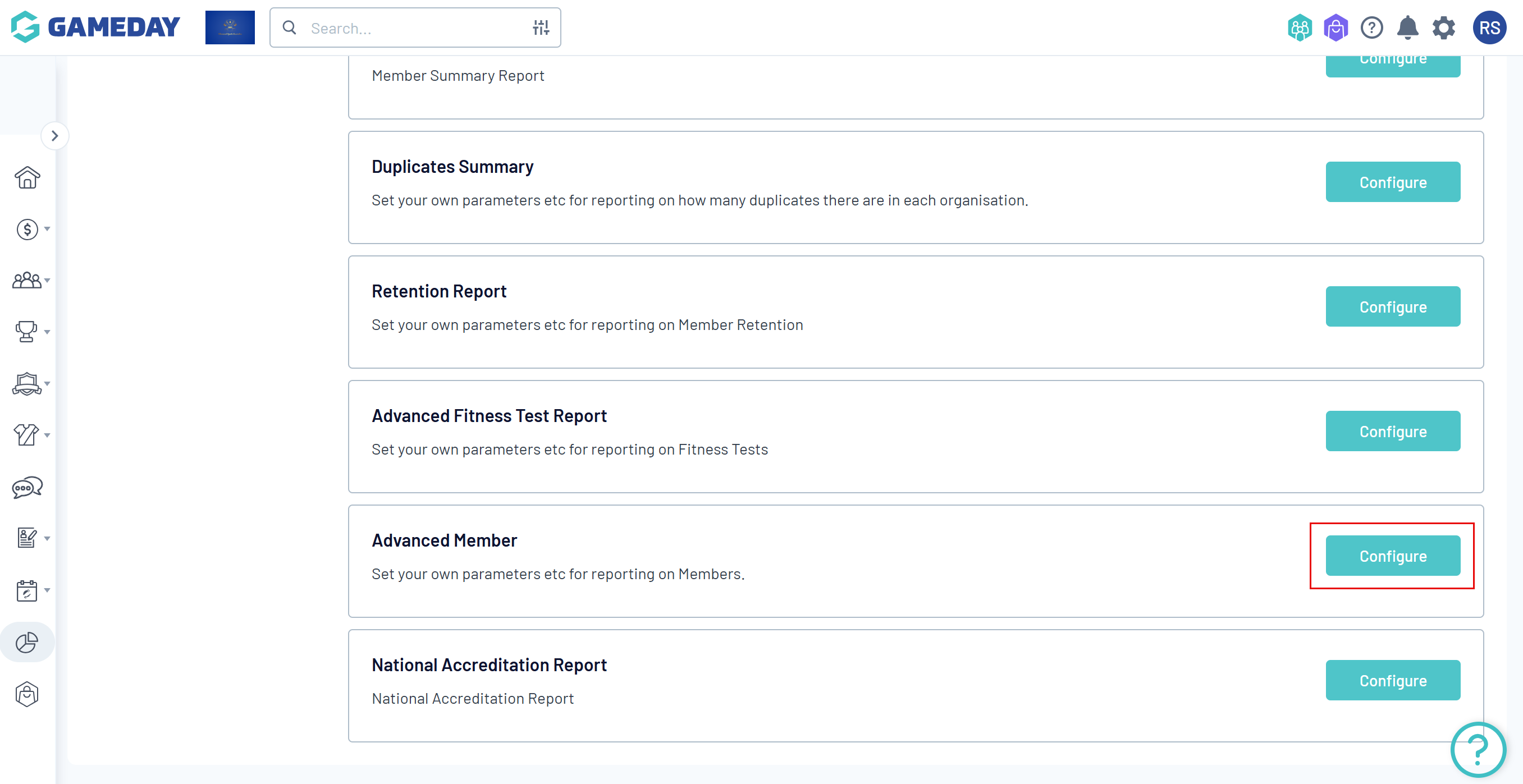Click the speech bubbles Communications icon
The height and width of the screenshot is (784, 1523).
coord(27,488)
